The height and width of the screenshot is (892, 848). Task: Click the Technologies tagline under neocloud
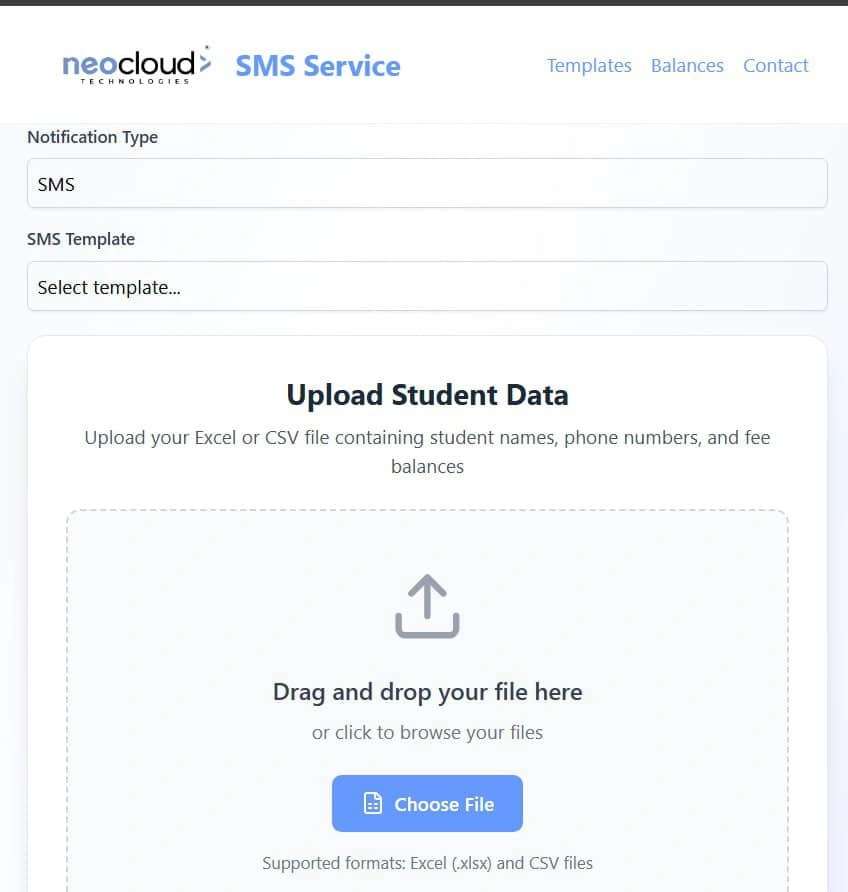[135, 81]
